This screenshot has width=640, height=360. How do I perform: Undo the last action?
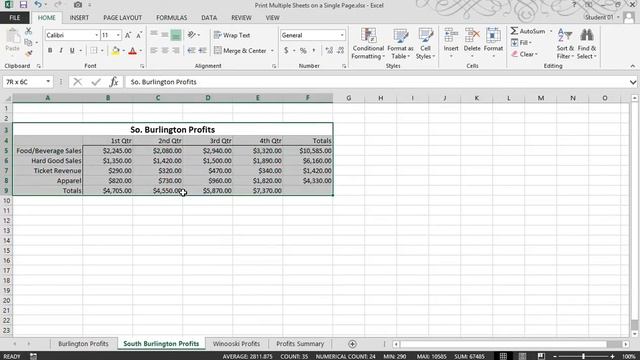click(x=38, y=5)
